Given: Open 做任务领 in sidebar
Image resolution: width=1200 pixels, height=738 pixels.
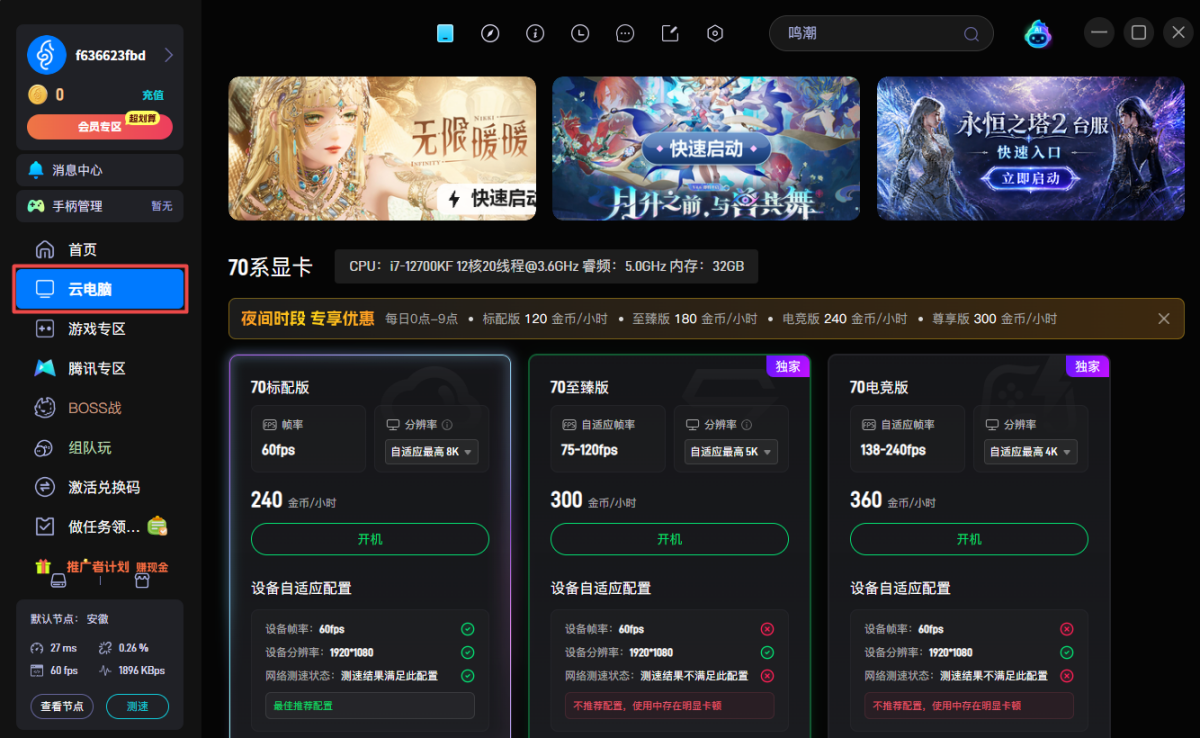Looking at the screenshot, I should (x=100, y=526).
